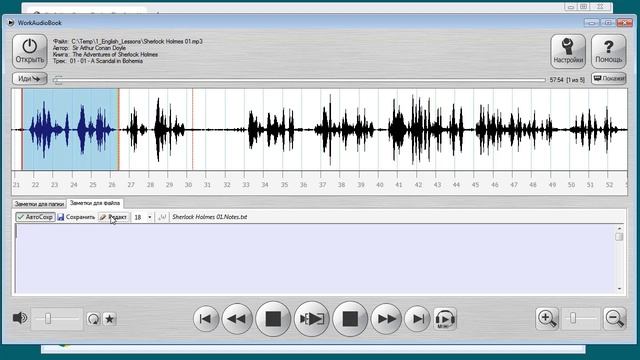
Task: Switch to Заметки для папки tab
Action: pos(39,203)
